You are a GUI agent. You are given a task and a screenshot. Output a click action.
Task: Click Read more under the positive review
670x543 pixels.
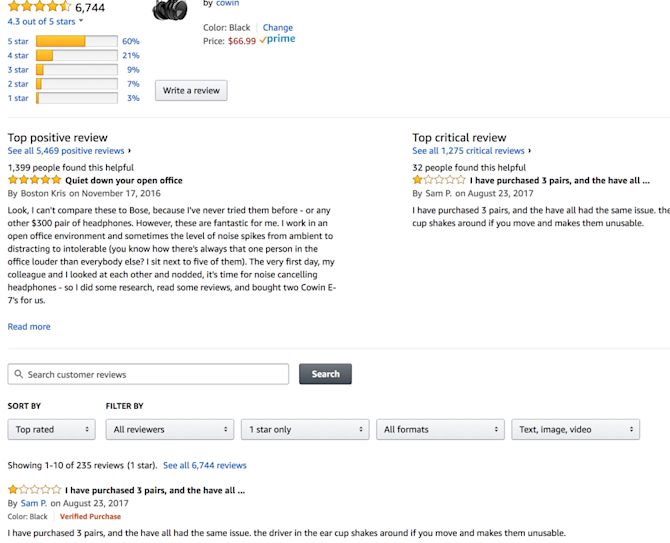(29, 326)
